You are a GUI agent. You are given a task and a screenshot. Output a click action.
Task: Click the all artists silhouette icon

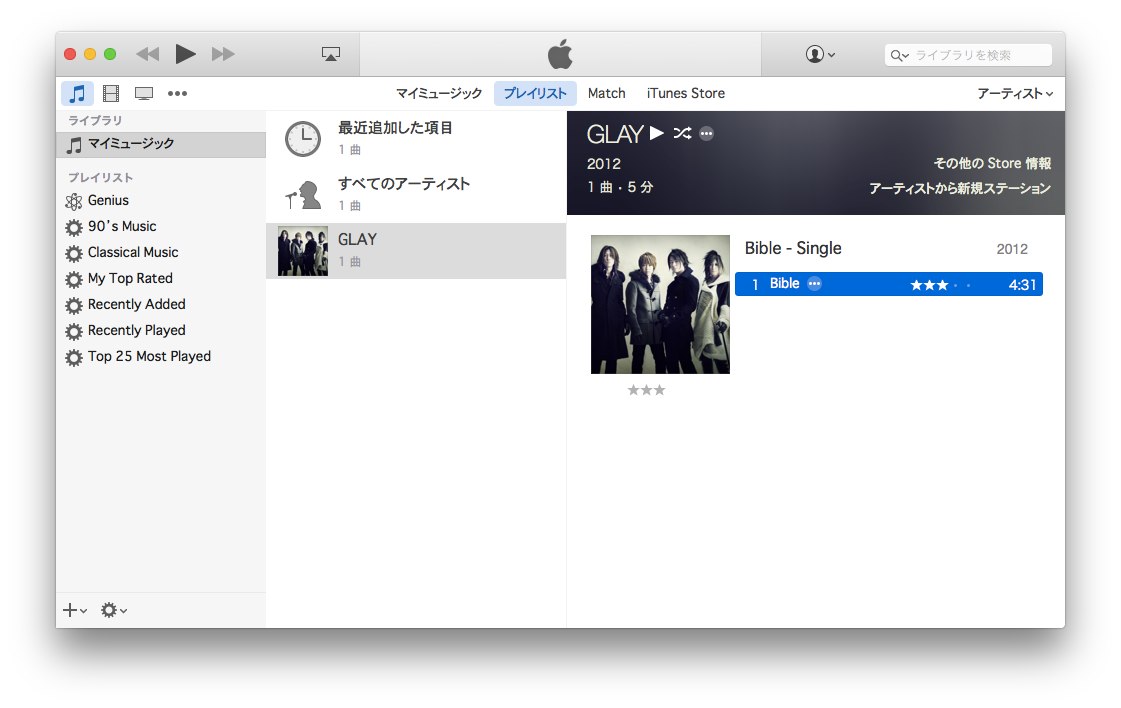pos(303,195)
